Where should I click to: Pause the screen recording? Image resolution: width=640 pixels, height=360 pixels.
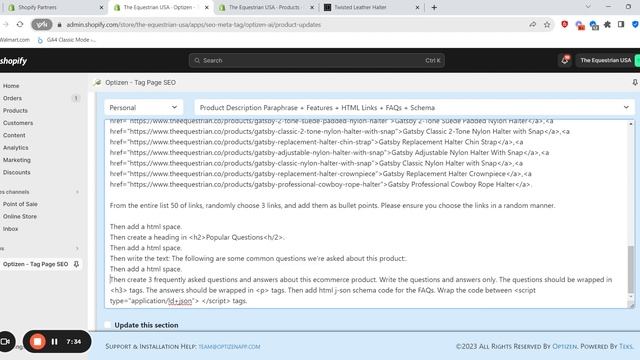[54, 342]
